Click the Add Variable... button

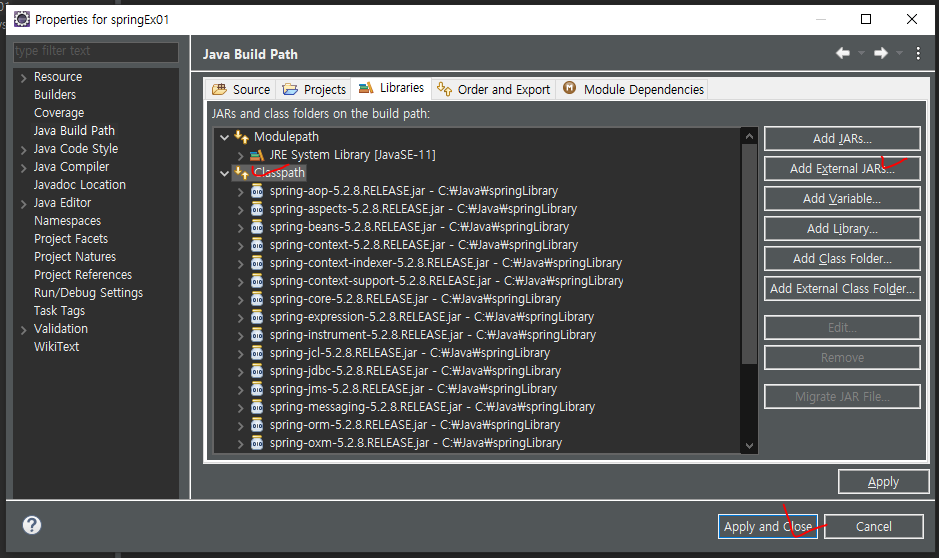pos(842,198)
